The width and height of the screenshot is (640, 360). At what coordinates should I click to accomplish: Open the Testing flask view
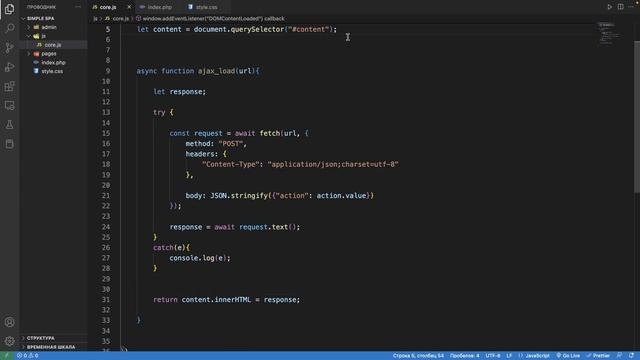9,124
